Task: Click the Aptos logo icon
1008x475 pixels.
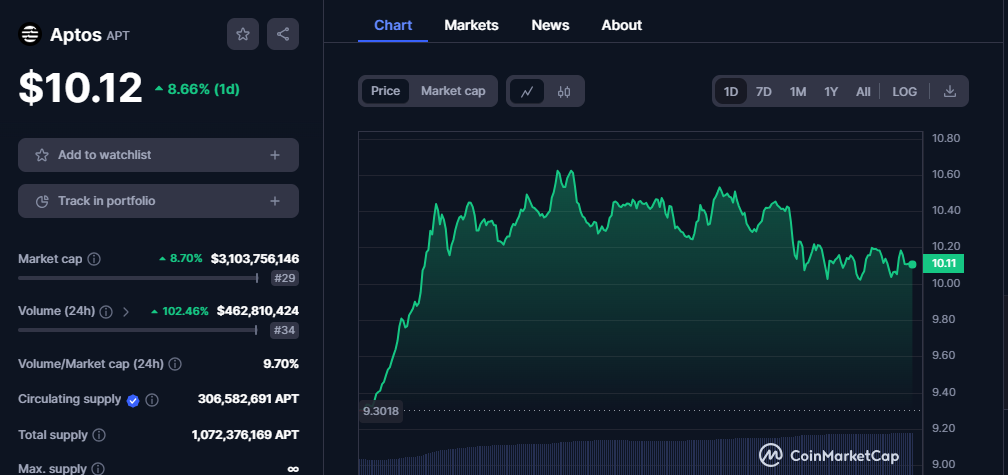Action: [x=30, y=34]
